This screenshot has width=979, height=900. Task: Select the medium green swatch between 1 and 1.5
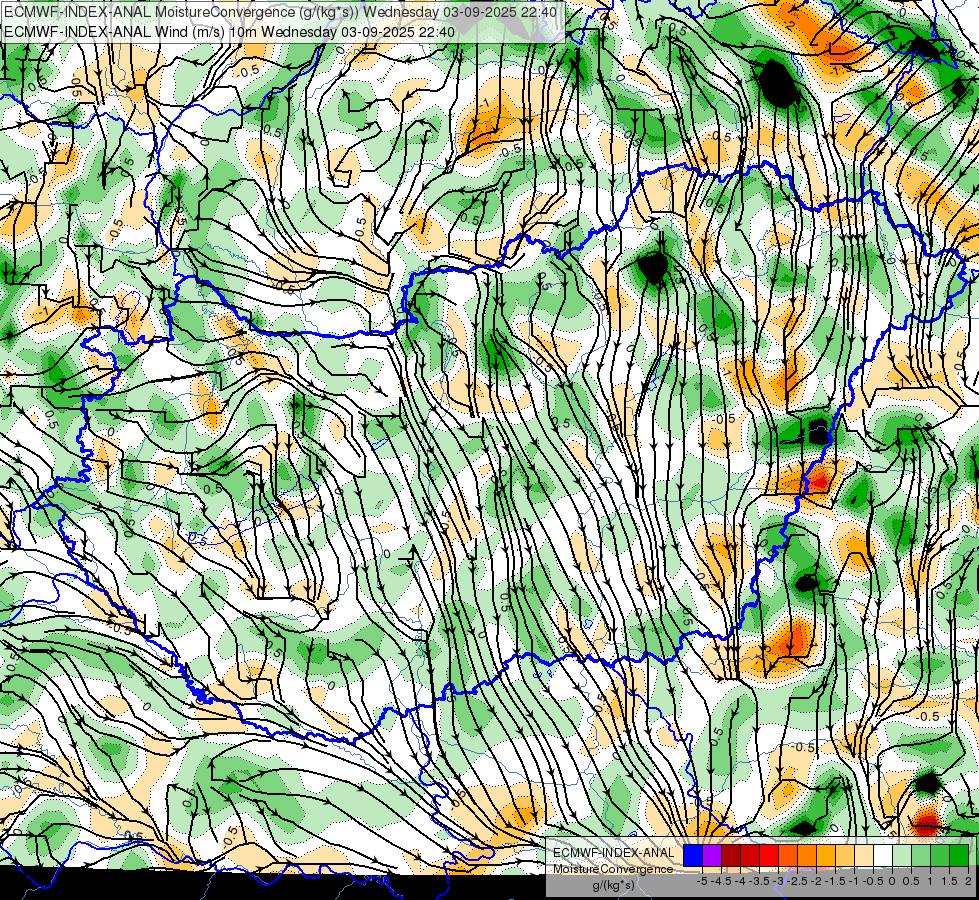pos(940,856)
